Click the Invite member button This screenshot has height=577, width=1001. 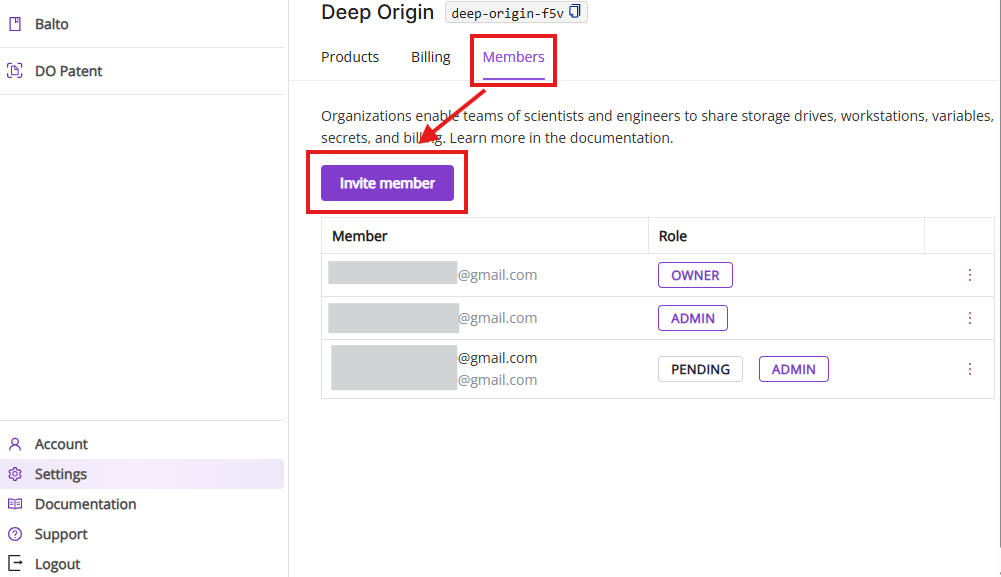click(388, 183)
